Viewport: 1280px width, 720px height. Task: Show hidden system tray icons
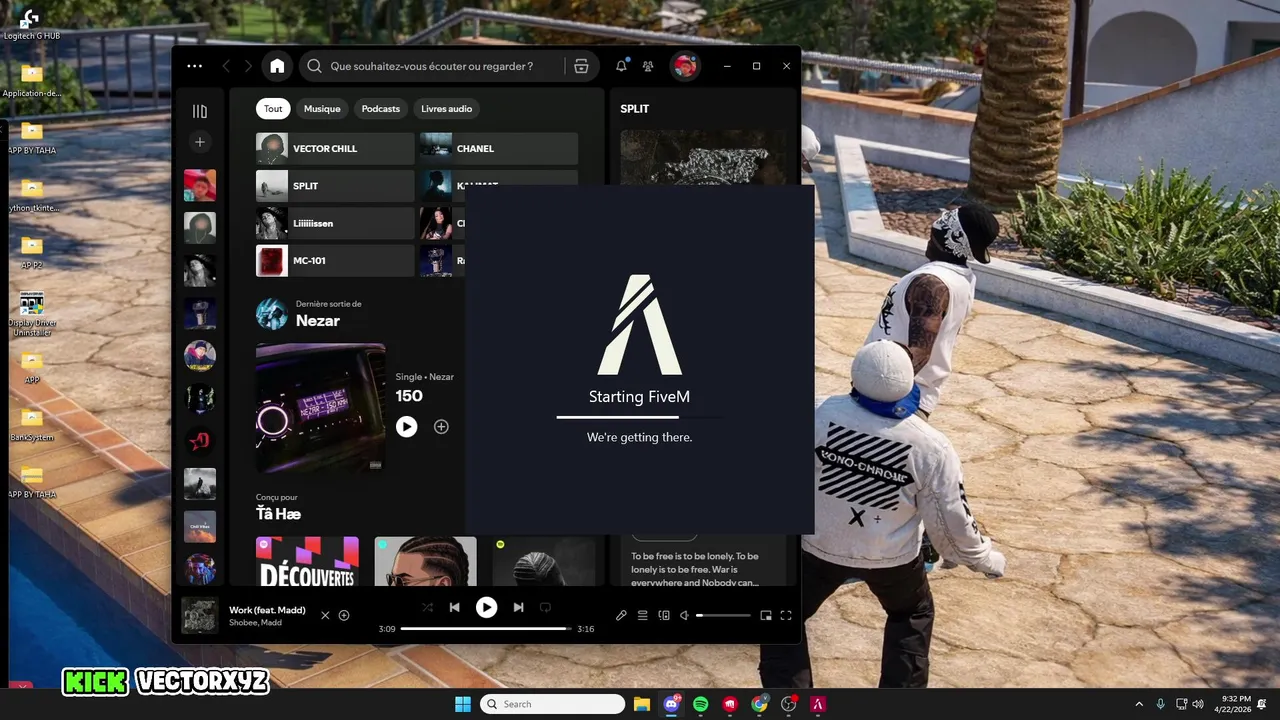(1138, 704)
